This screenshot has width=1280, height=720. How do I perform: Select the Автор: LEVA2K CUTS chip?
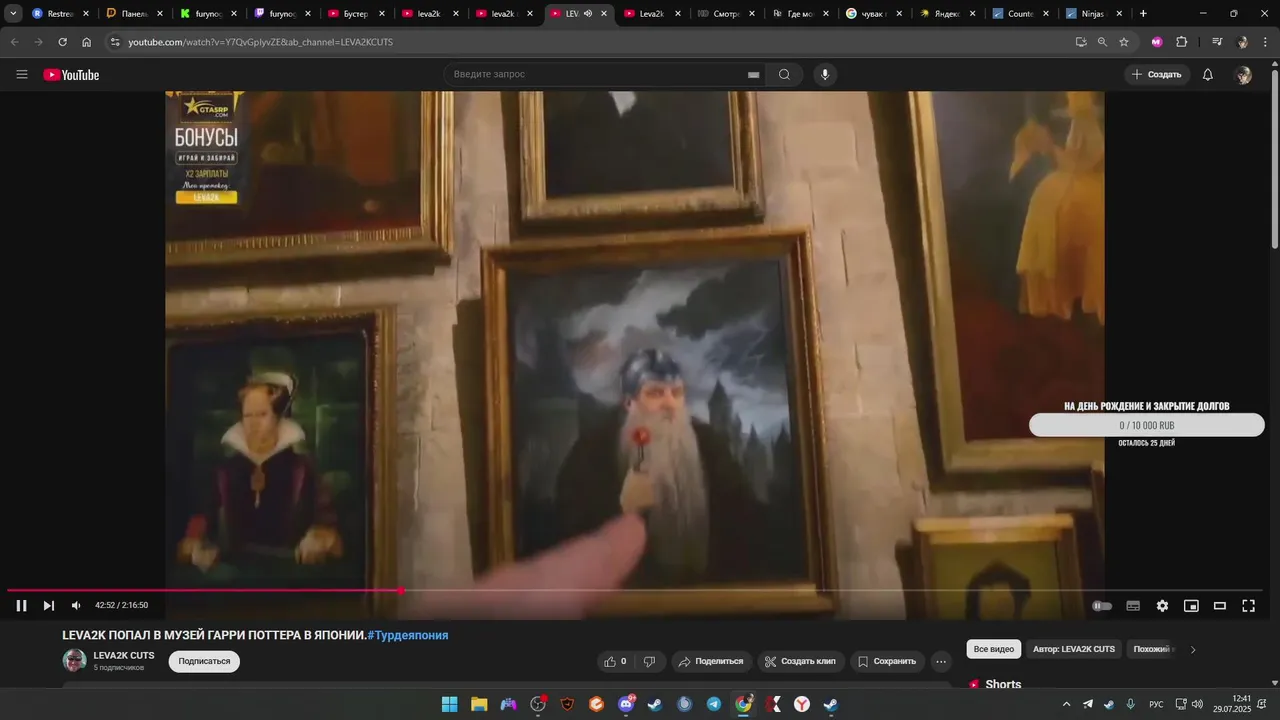(x=1074, y=649)
